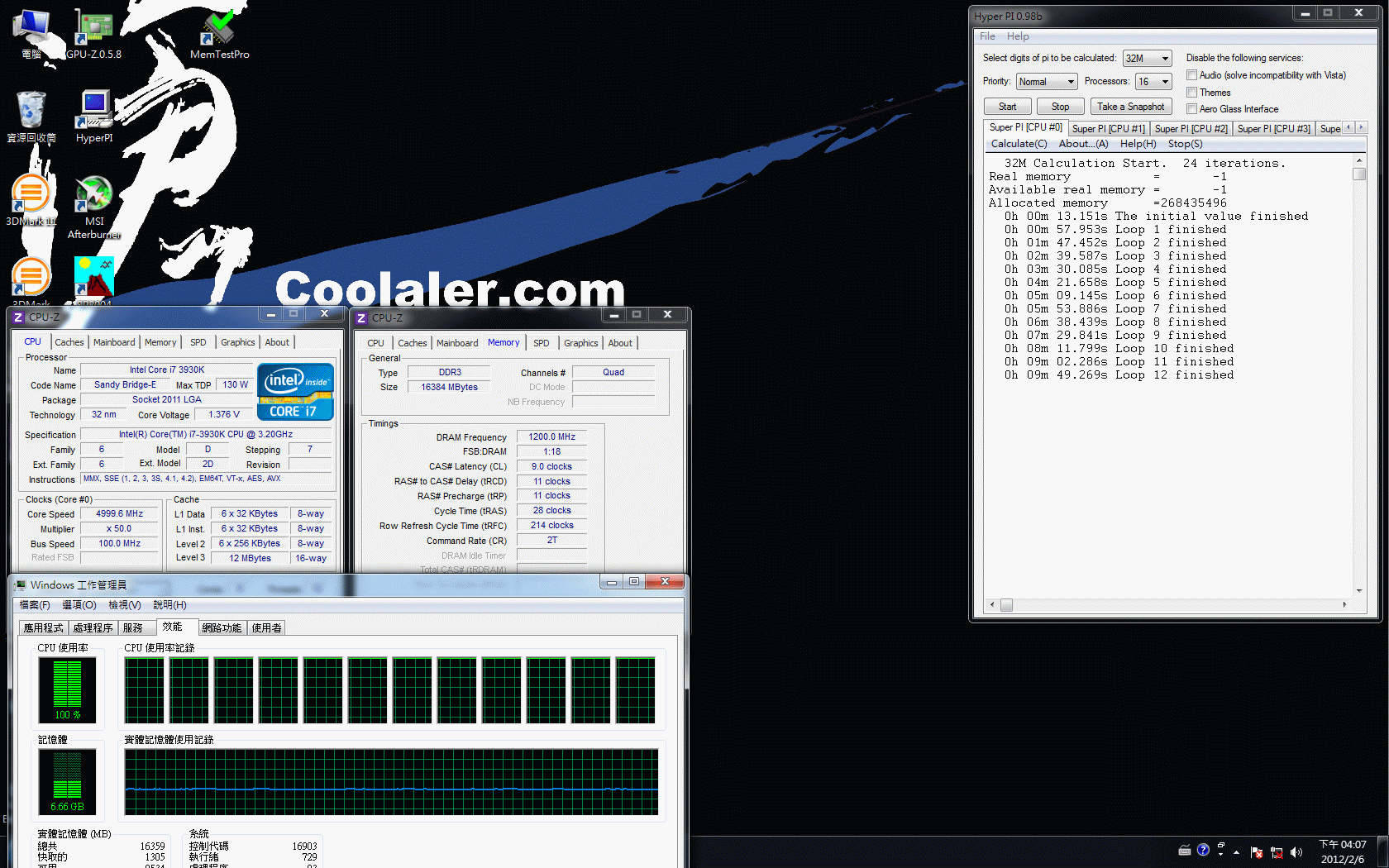Switch to SPD tab in left CPU-Z window

pyautogui.click(x=198, y=342)
